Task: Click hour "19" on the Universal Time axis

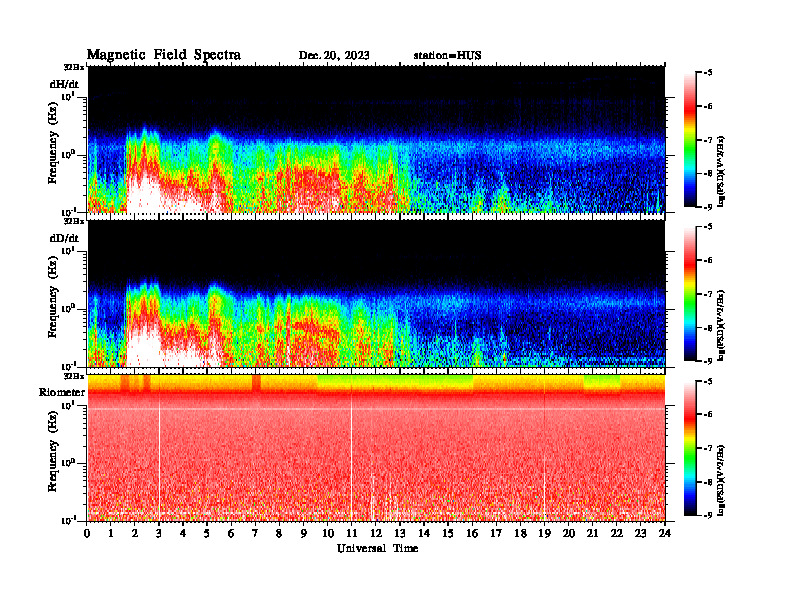Action: pos(544,533)
